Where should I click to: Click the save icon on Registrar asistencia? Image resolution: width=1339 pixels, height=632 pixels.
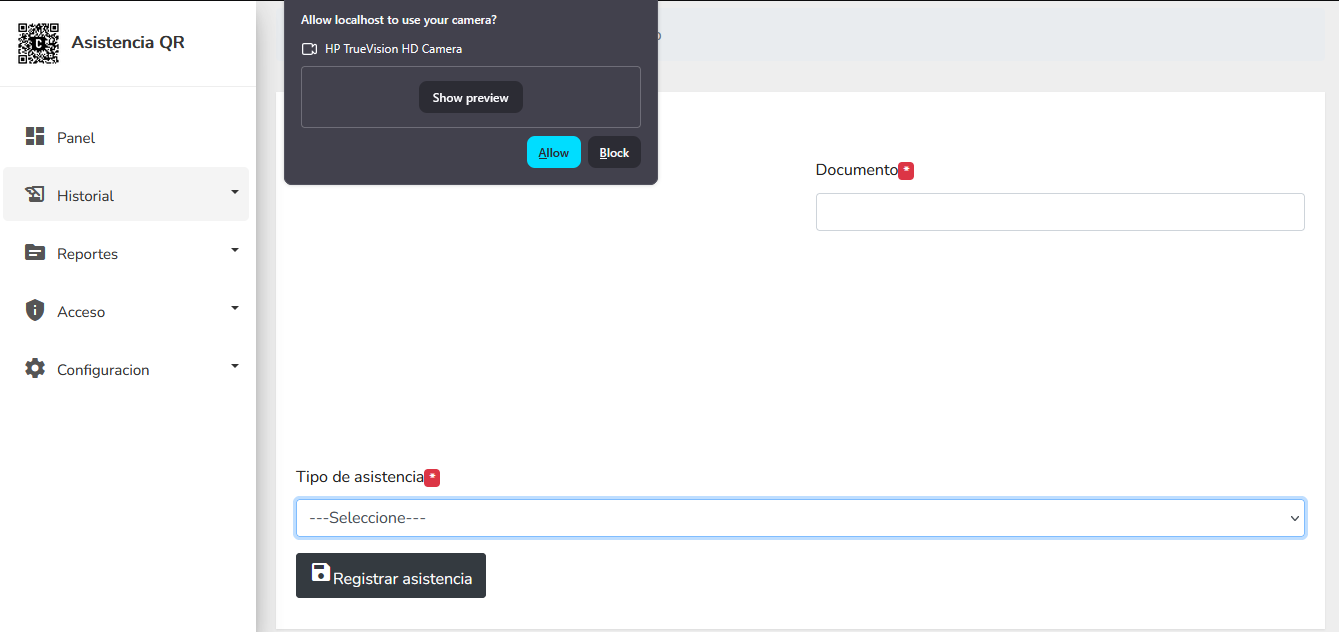[x=320, y=573]
